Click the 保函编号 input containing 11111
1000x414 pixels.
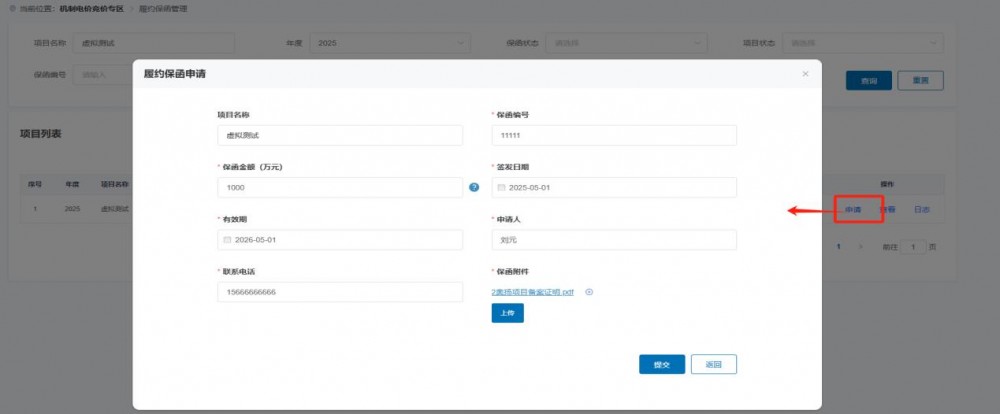tap(613, 135)
